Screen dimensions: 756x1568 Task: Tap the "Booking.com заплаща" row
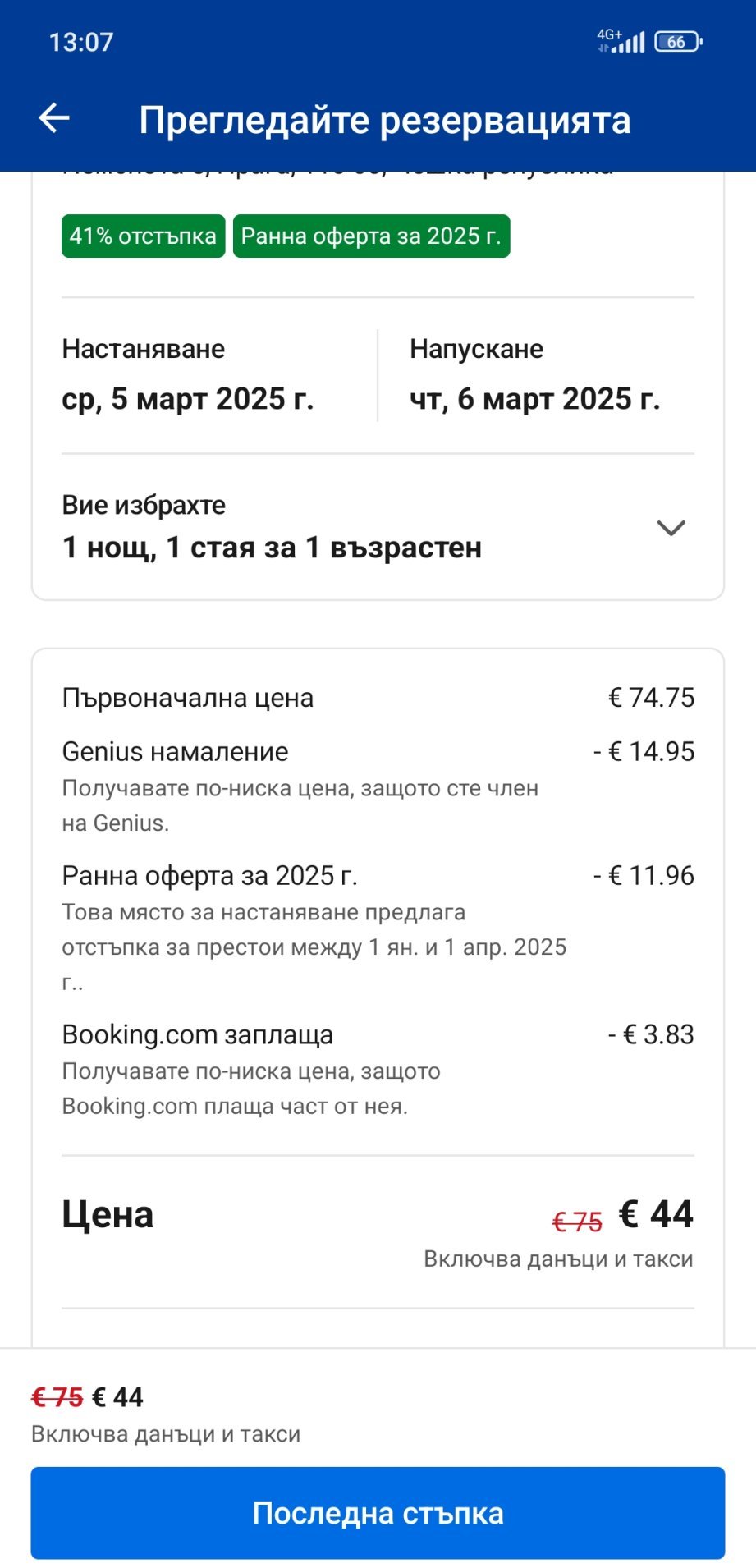click(x=198, y=1034)
